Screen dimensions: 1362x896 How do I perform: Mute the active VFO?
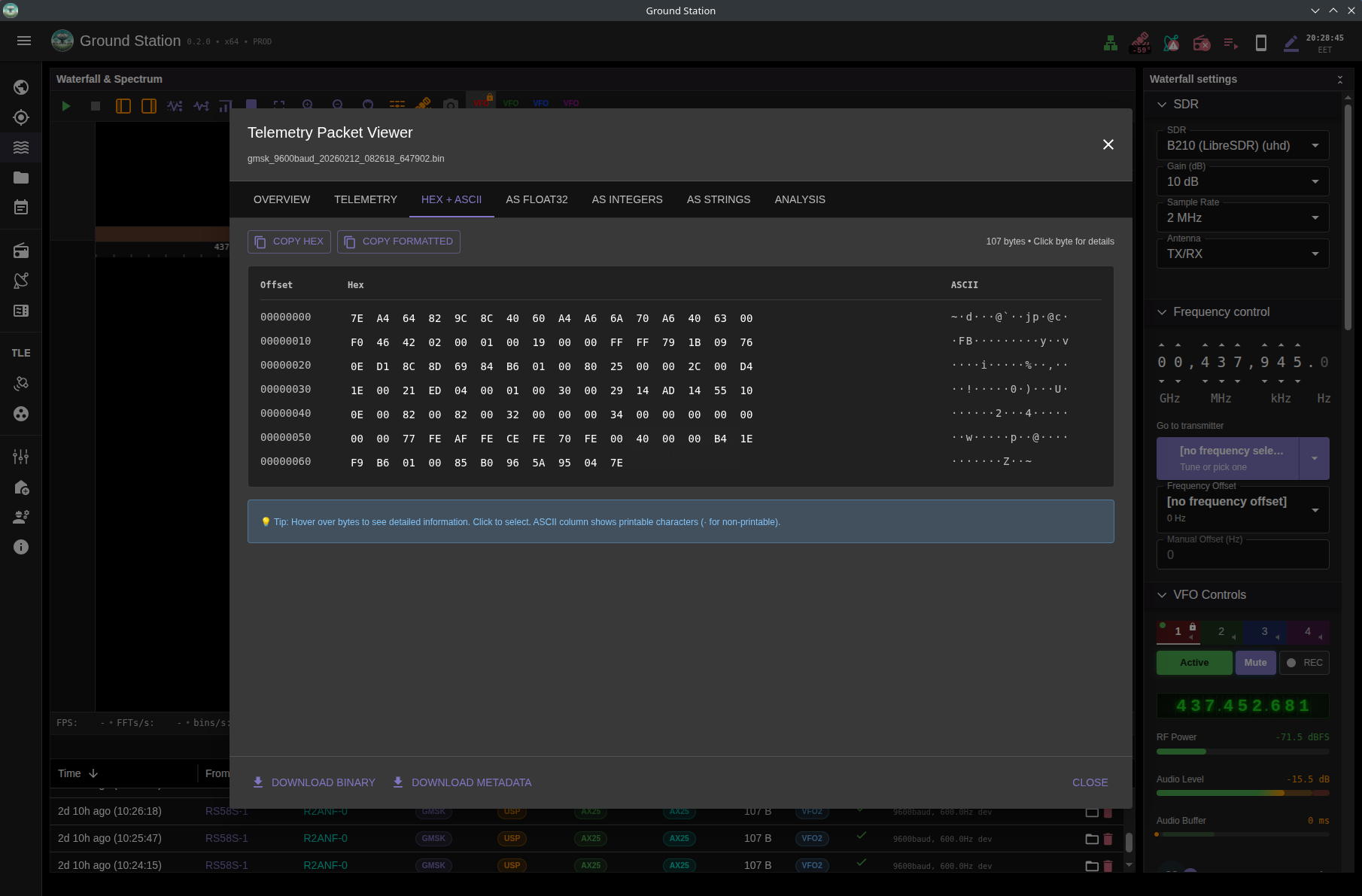coord(1255,663)
